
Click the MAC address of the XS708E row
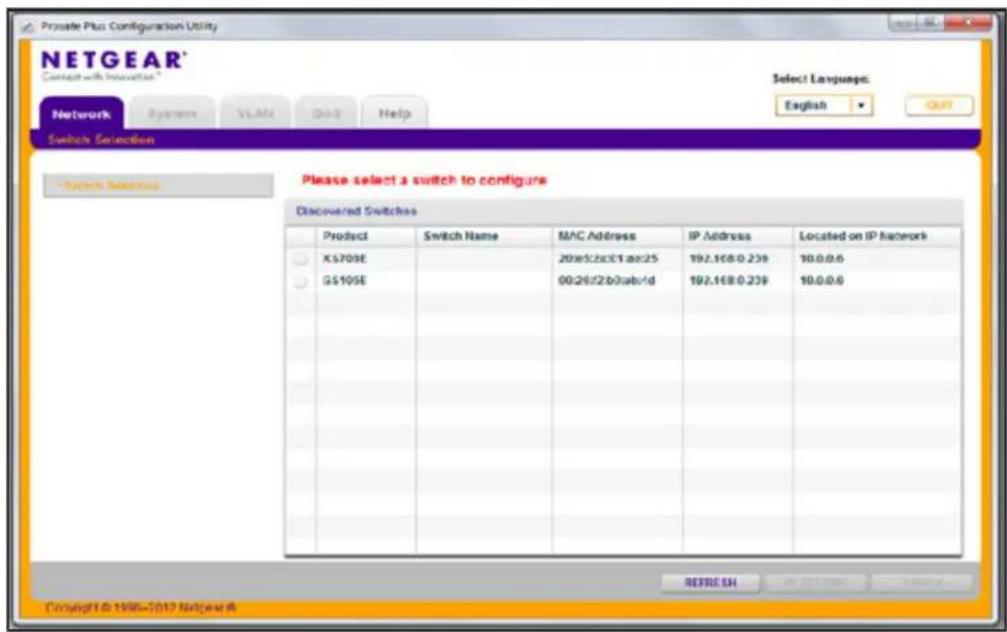[x=608, y=258]
